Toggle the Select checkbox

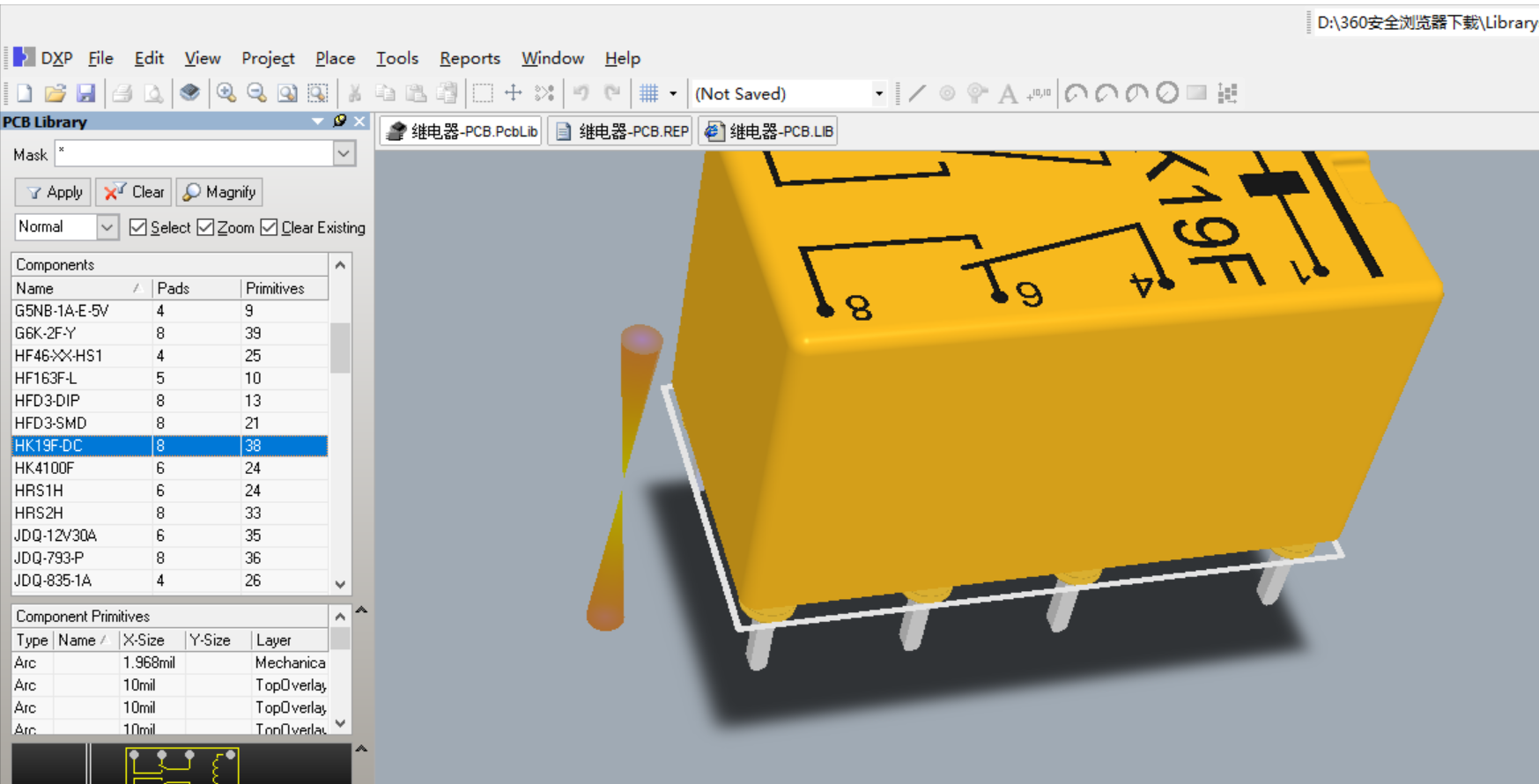tap(138, 227)
